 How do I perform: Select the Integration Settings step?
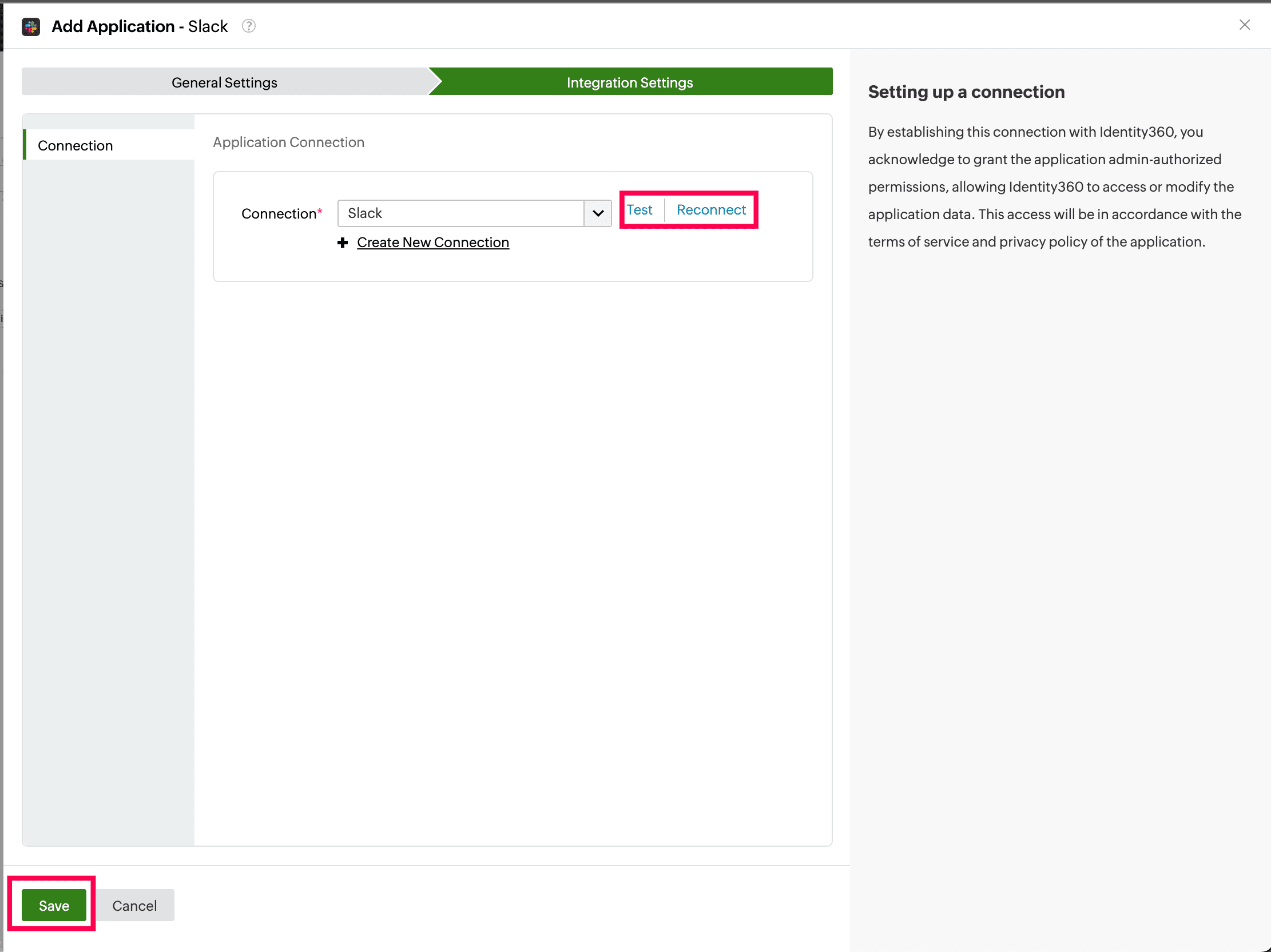tap(629, 82)
